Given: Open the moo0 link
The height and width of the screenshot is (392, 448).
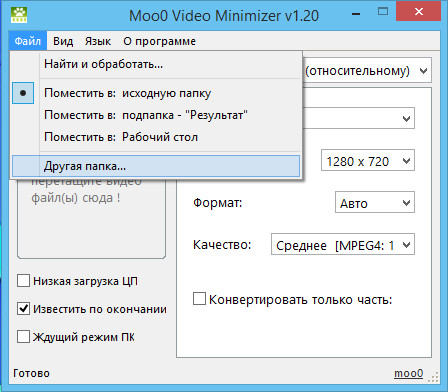Looking at the screenshot, I should click(408, 373).
